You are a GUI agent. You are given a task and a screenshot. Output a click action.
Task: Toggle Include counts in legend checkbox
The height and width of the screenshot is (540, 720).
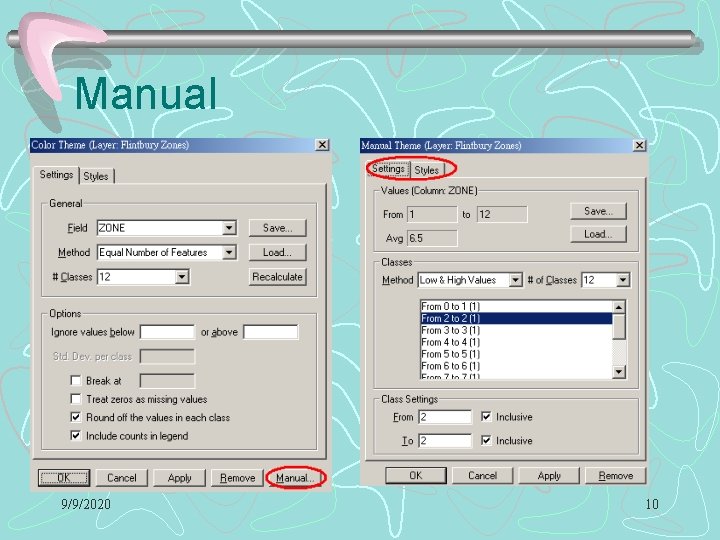pos(75,435)
